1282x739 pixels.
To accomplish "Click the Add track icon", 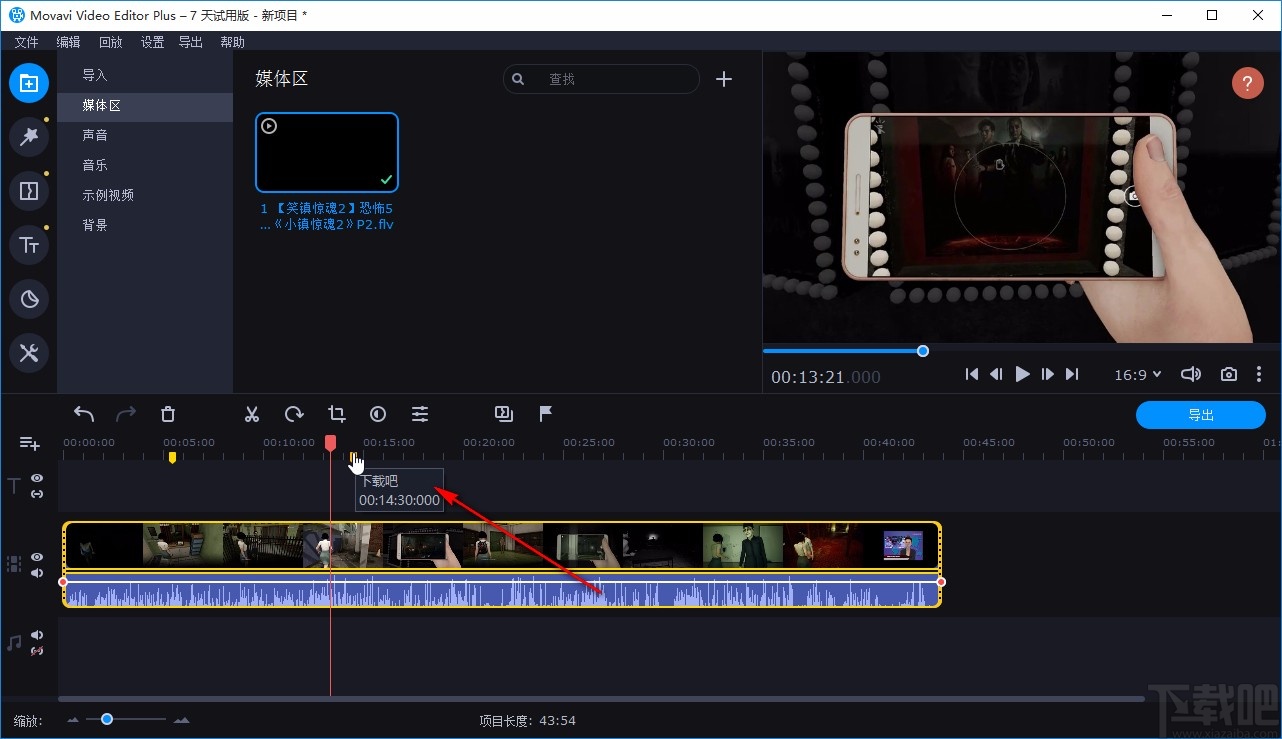I will (29, 443).
